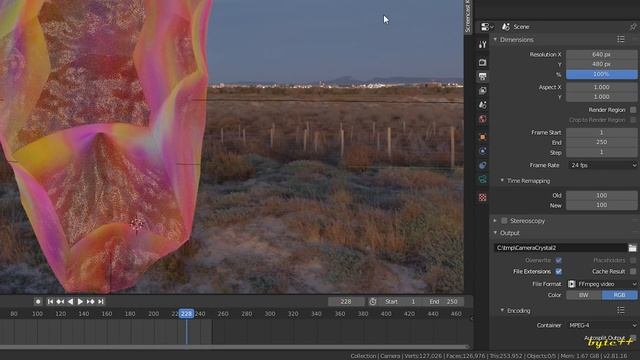Enable the Placeholders checkbox
The height and width of the screenshot is (360, 640).
click(x=633, y=260)
